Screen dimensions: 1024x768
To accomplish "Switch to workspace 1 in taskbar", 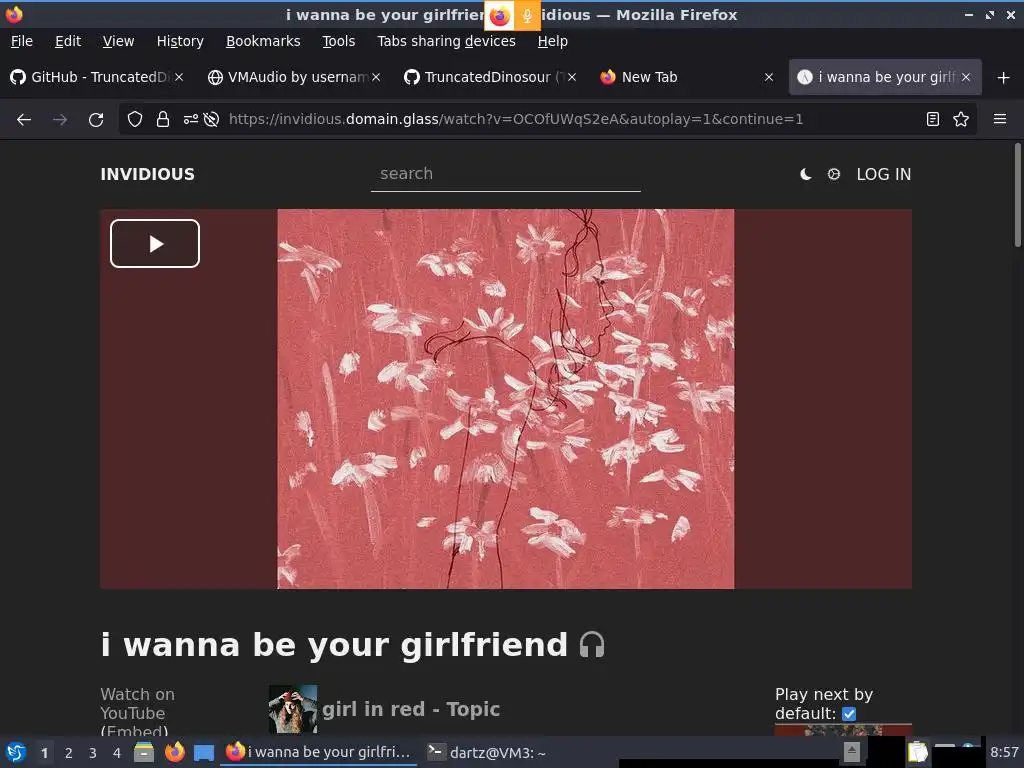I will [44, 753].
